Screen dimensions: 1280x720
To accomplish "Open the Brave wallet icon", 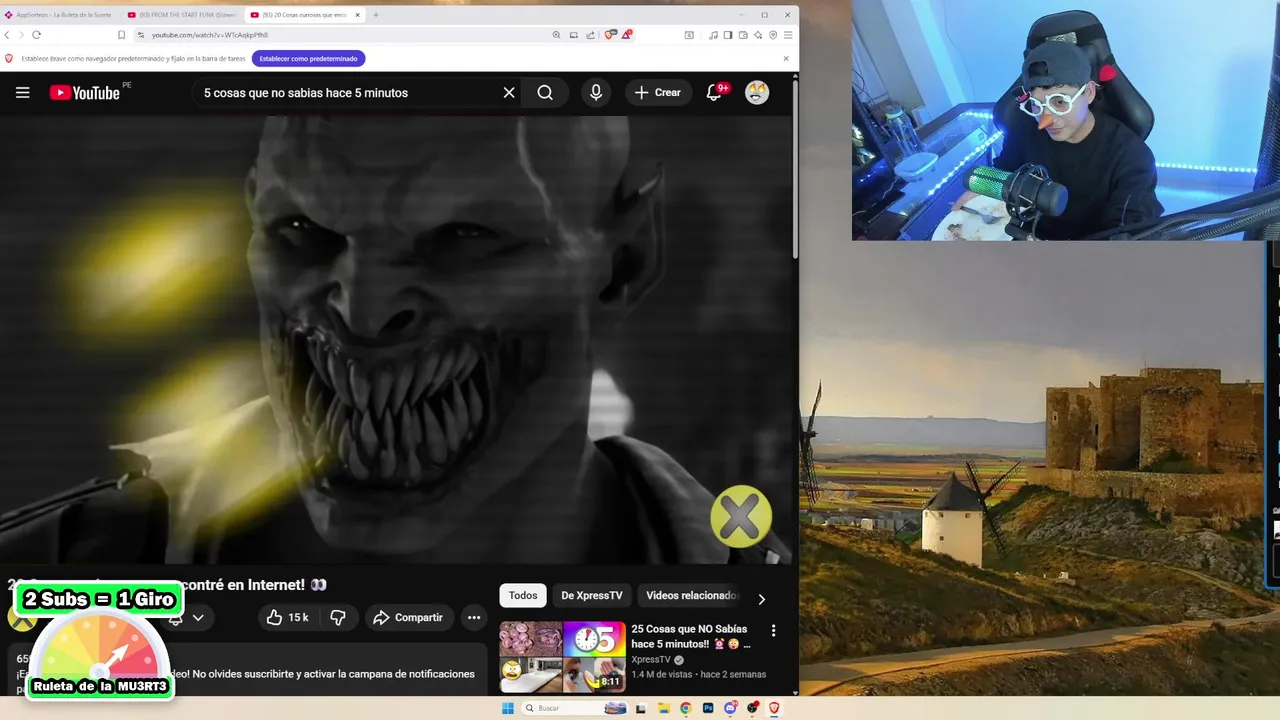I will [743, 35].
